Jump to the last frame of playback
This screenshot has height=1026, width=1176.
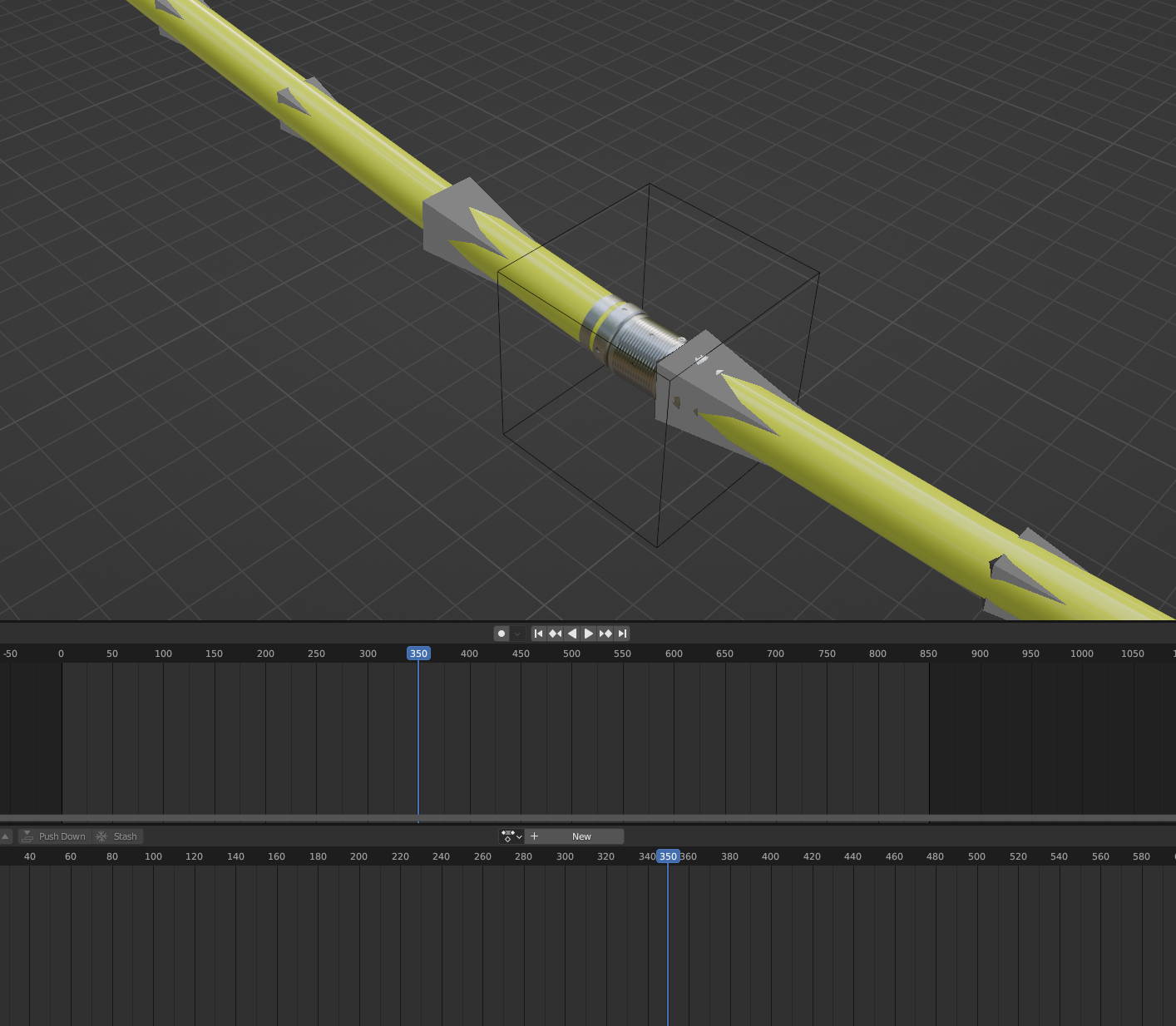pyautogui.click(x=622, y=634)
